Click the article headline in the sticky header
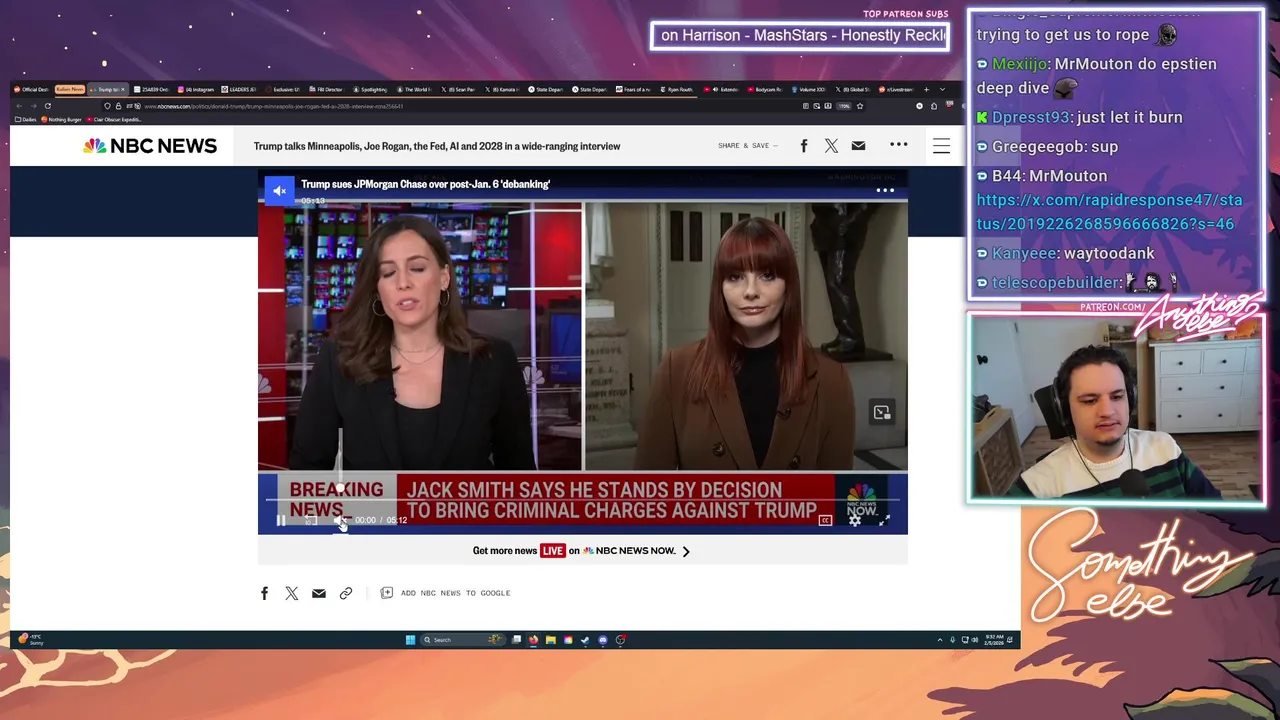Screen dimensions: 1280x720 coord(437,146)
